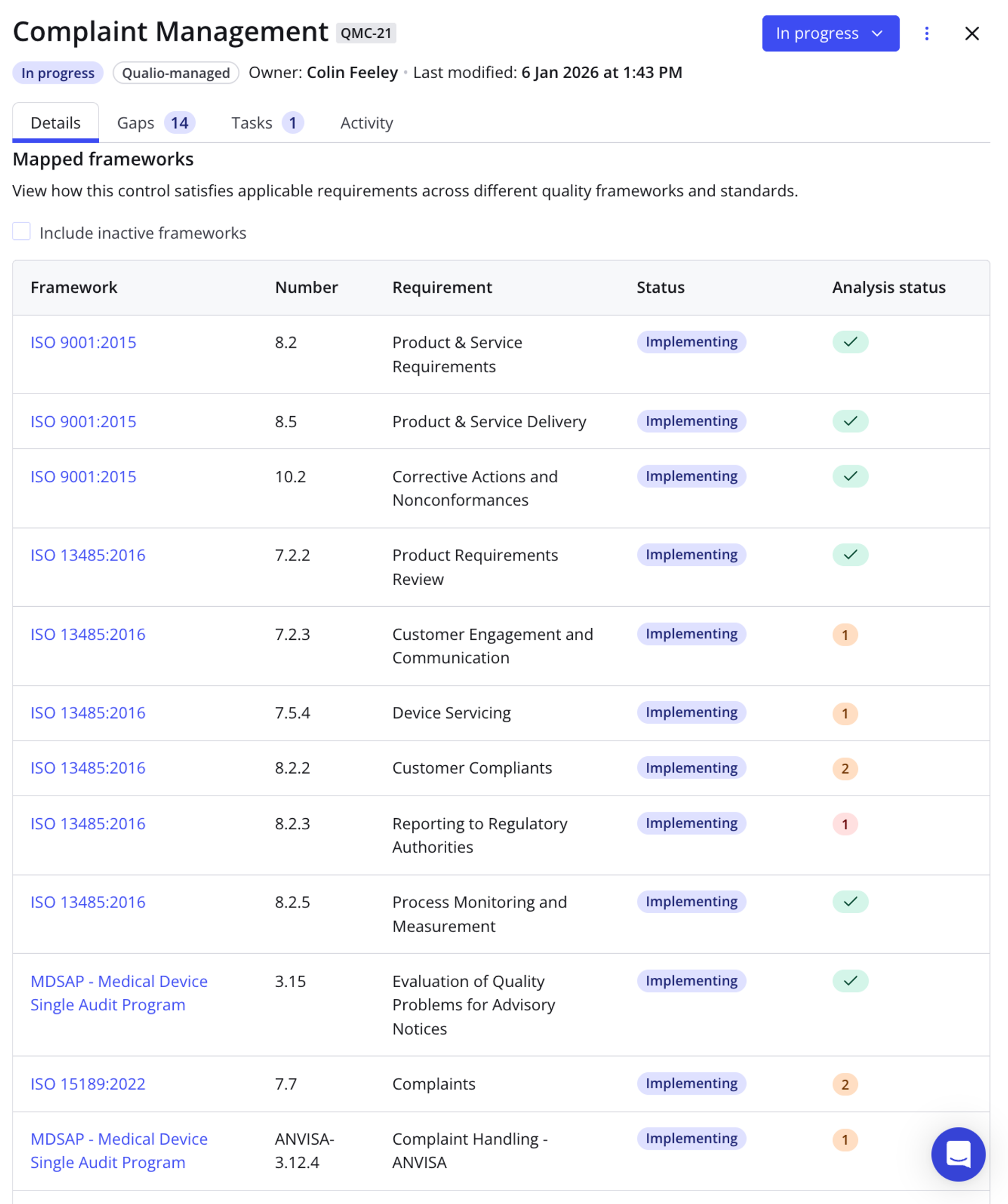Open the chat support widget

pos(958,1154)
